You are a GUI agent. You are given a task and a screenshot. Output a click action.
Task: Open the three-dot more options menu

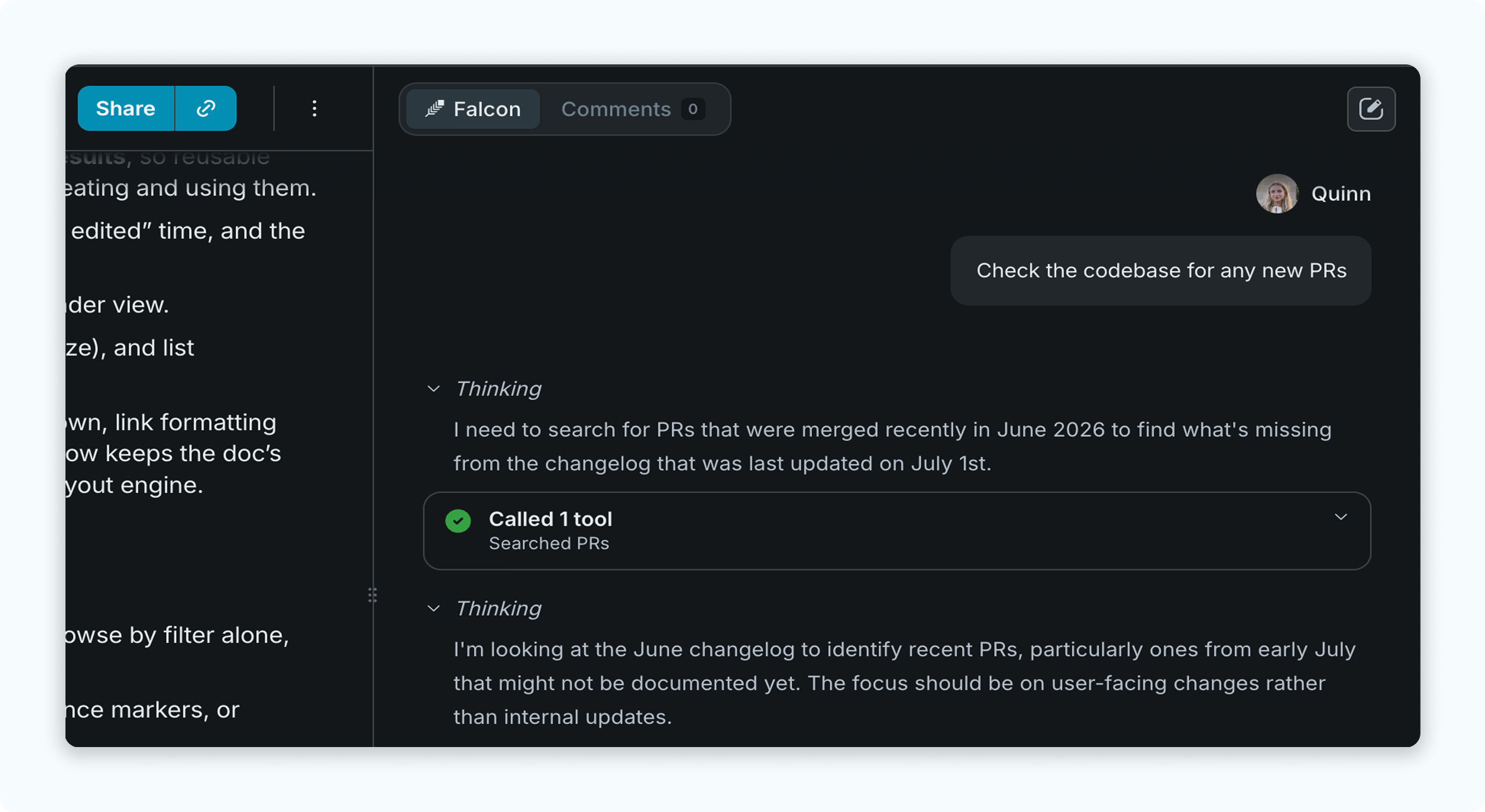(314, 109)
